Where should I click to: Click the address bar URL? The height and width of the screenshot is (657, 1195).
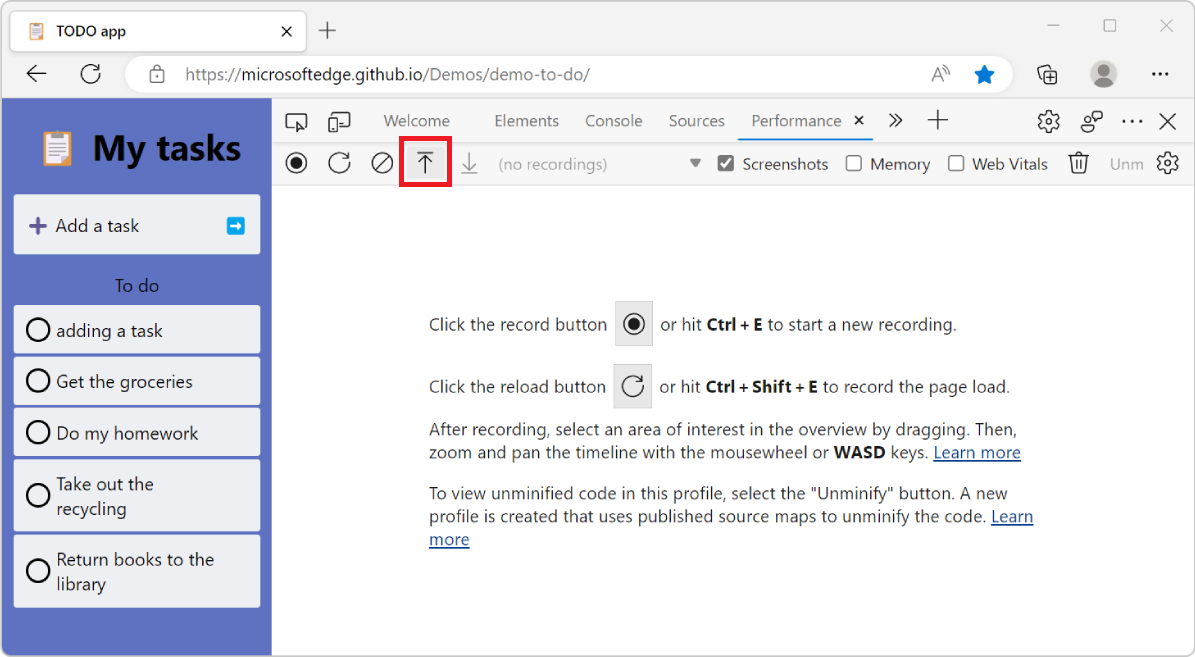click(387, 74)
